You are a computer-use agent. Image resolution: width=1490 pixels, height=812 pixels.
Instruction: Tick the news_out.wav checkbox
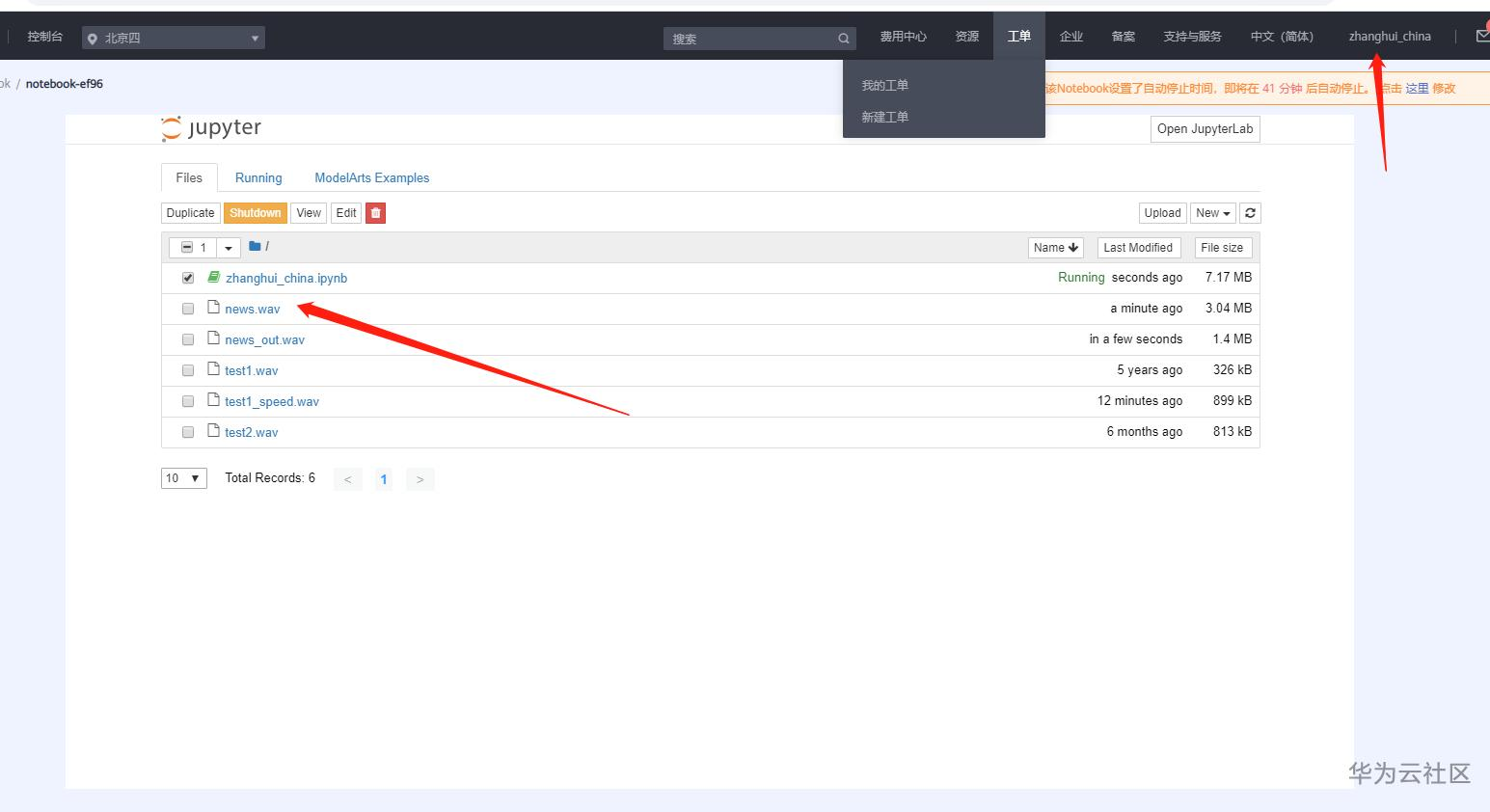(x=188, y=339)
